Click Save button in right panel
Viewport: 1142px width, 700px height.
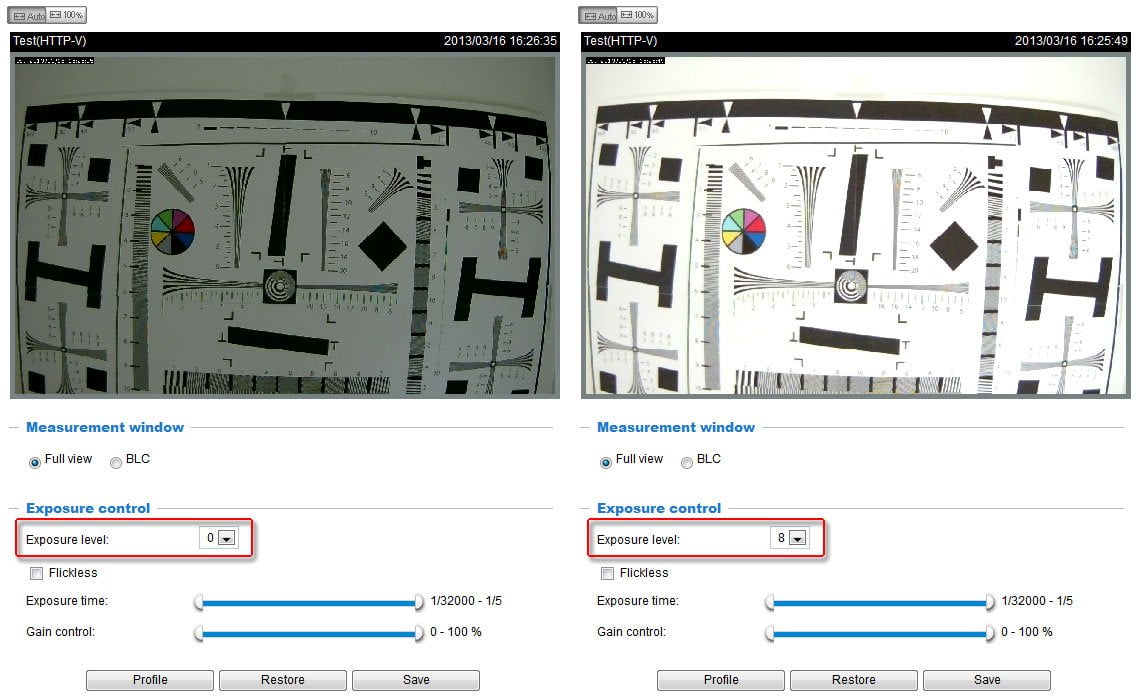[987, 680]
